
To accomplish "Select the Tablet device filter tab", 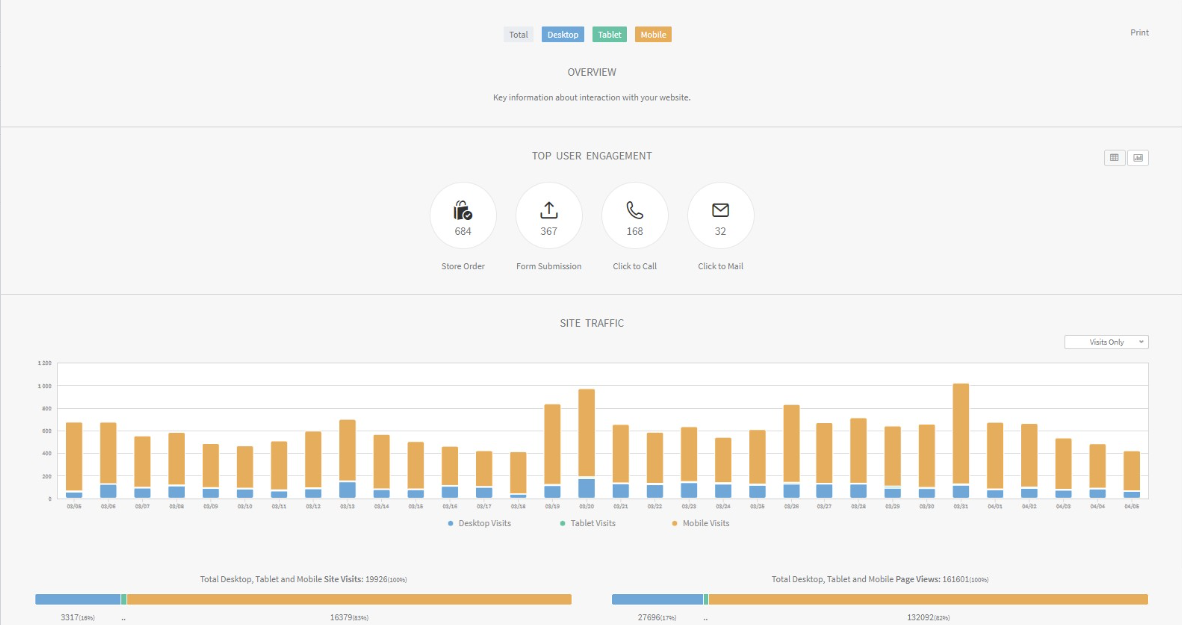I will (x=609, y=35).
